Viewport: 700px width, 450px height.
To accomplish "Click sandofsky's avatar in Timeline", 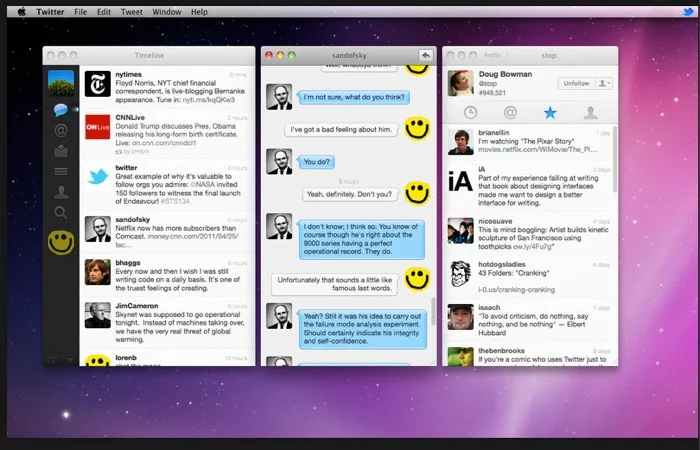I will tap(98, 229).
